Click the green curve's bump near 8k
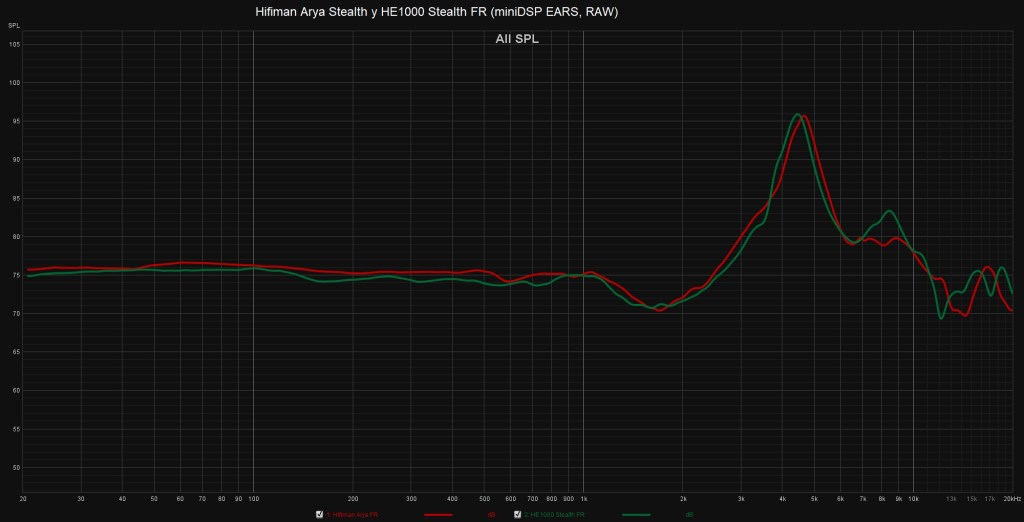The width and height of the screenshot is (1024, 522). point(887,211)
